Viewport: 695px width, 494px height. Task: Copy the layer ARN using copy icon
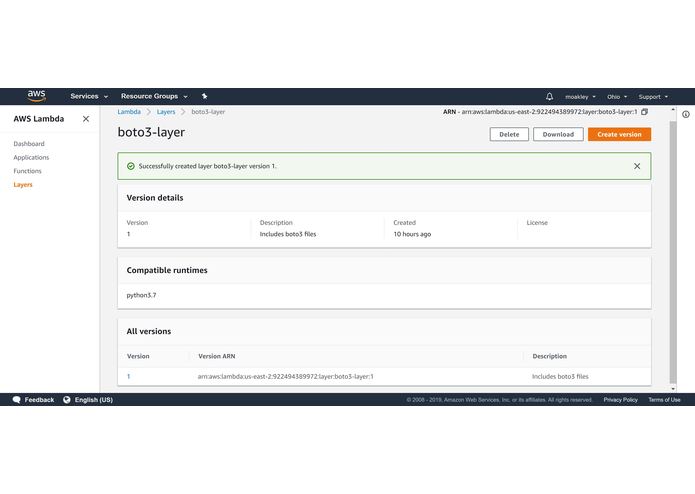tap(644, 112)
